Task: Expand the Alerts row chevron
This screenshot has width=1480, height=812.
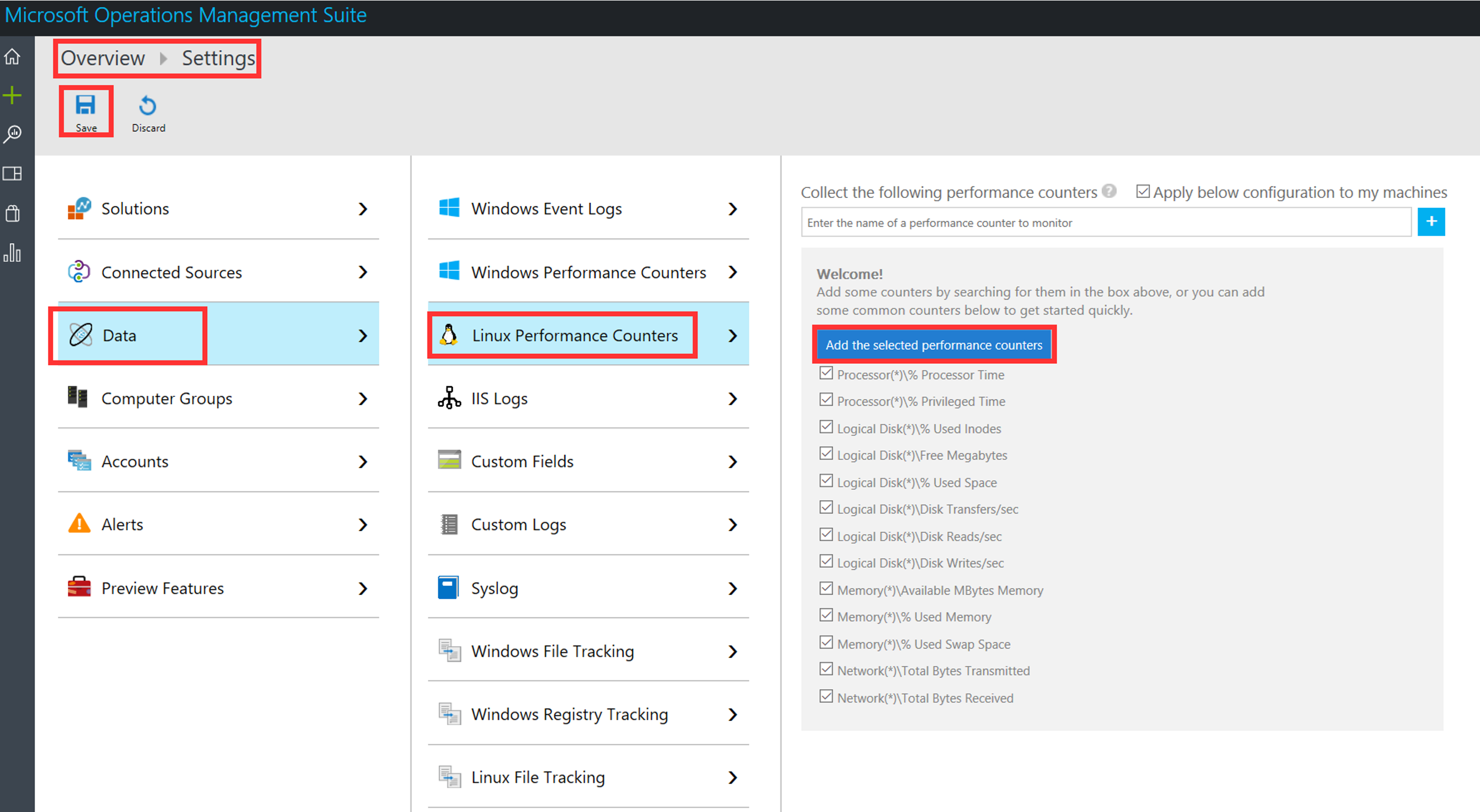Action: click(x=362, y=525)
